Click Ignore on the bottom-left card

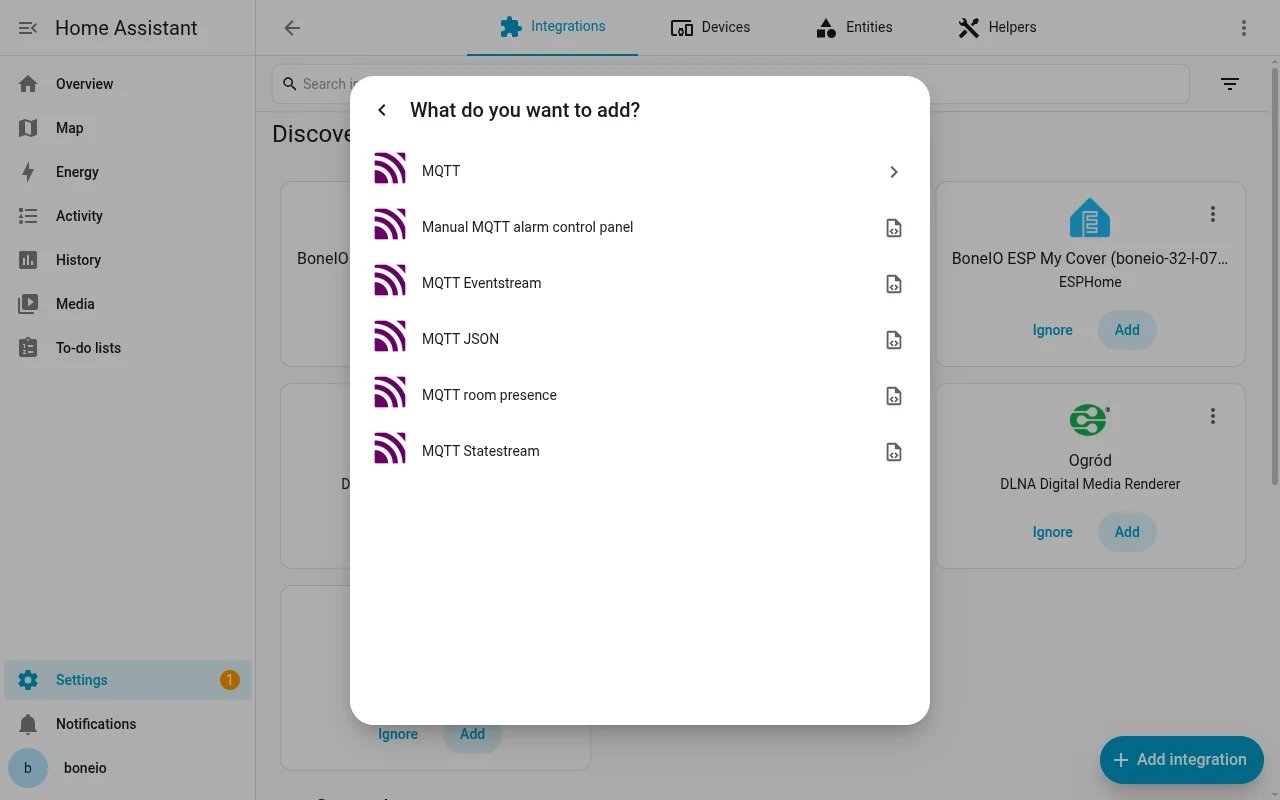point(398,734)
